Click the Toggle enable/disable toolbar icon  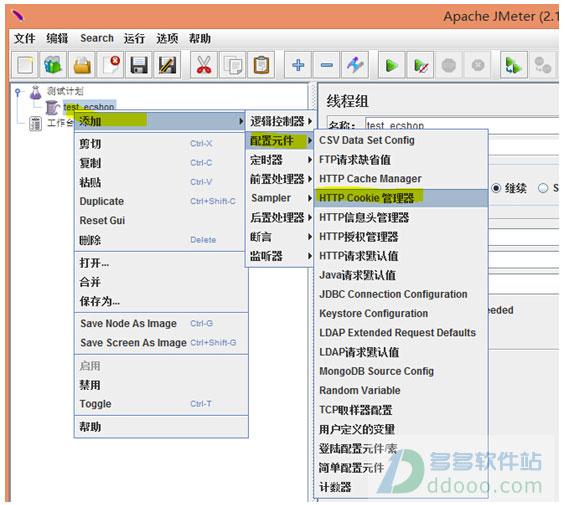(x=355, y=65)
